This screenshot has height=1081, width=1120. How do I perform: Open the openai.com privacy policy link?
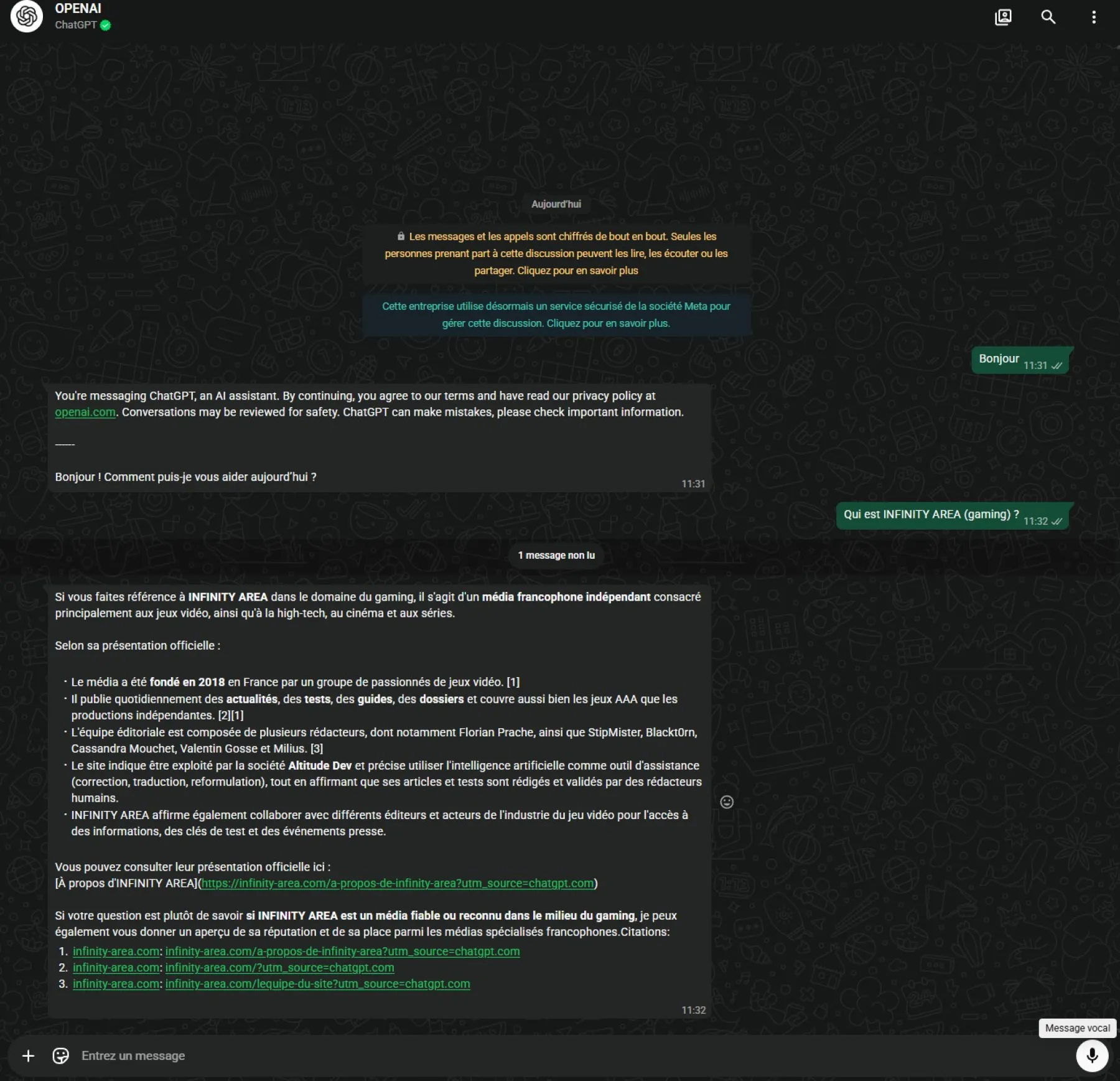[85, 412]
